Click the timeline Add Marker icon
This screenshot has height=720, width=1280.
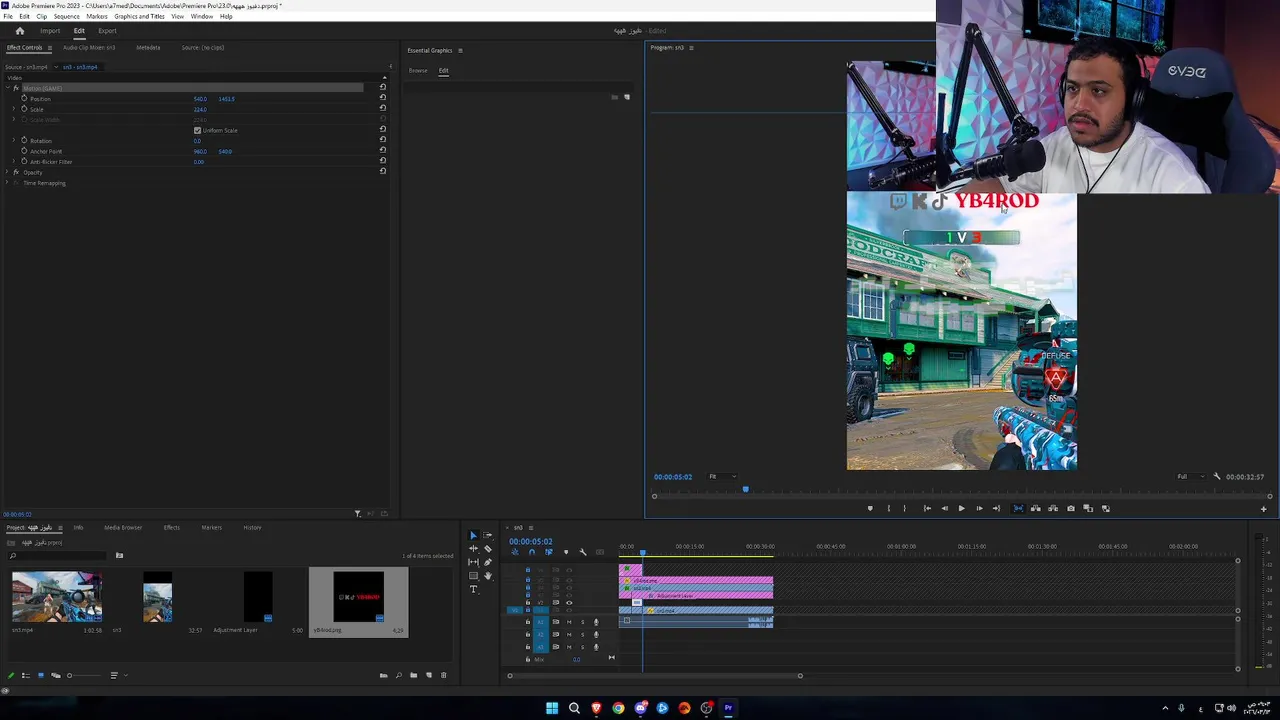[x=566, y=552]
